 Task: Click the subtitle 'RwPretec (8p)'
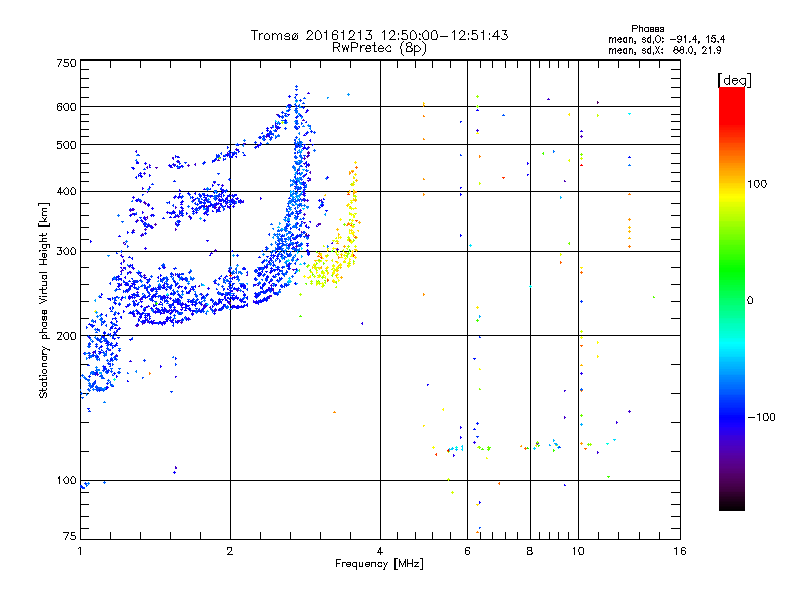[x=379, y=48]
